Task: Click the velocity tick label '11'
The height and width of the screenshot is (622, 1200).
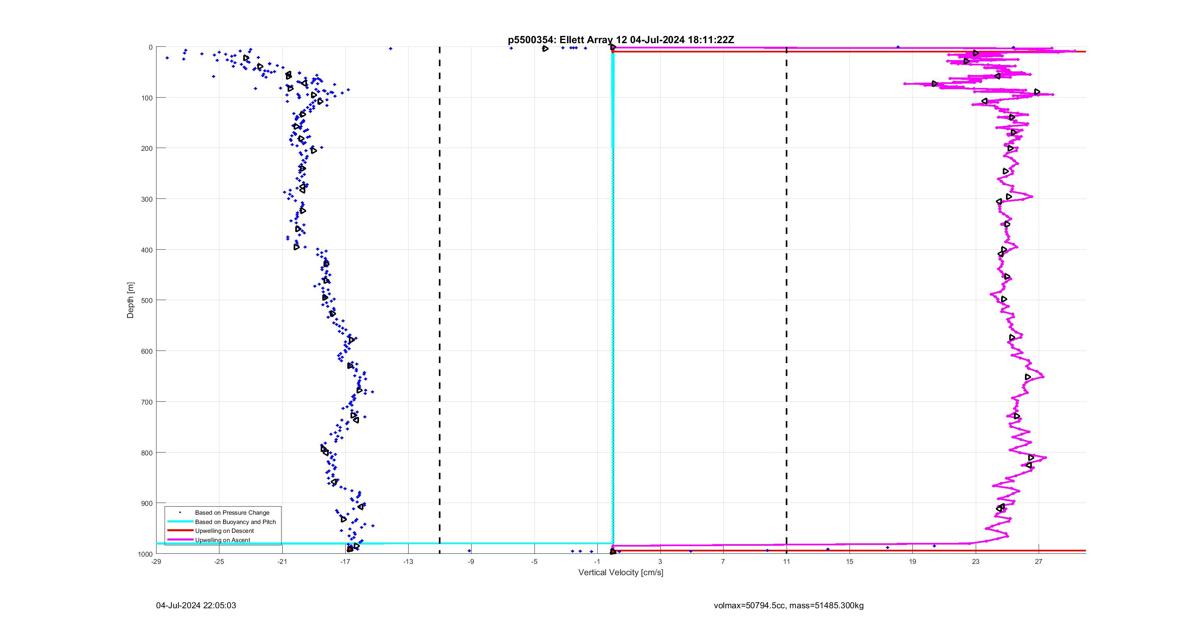Action: click(x=786, y=562)
